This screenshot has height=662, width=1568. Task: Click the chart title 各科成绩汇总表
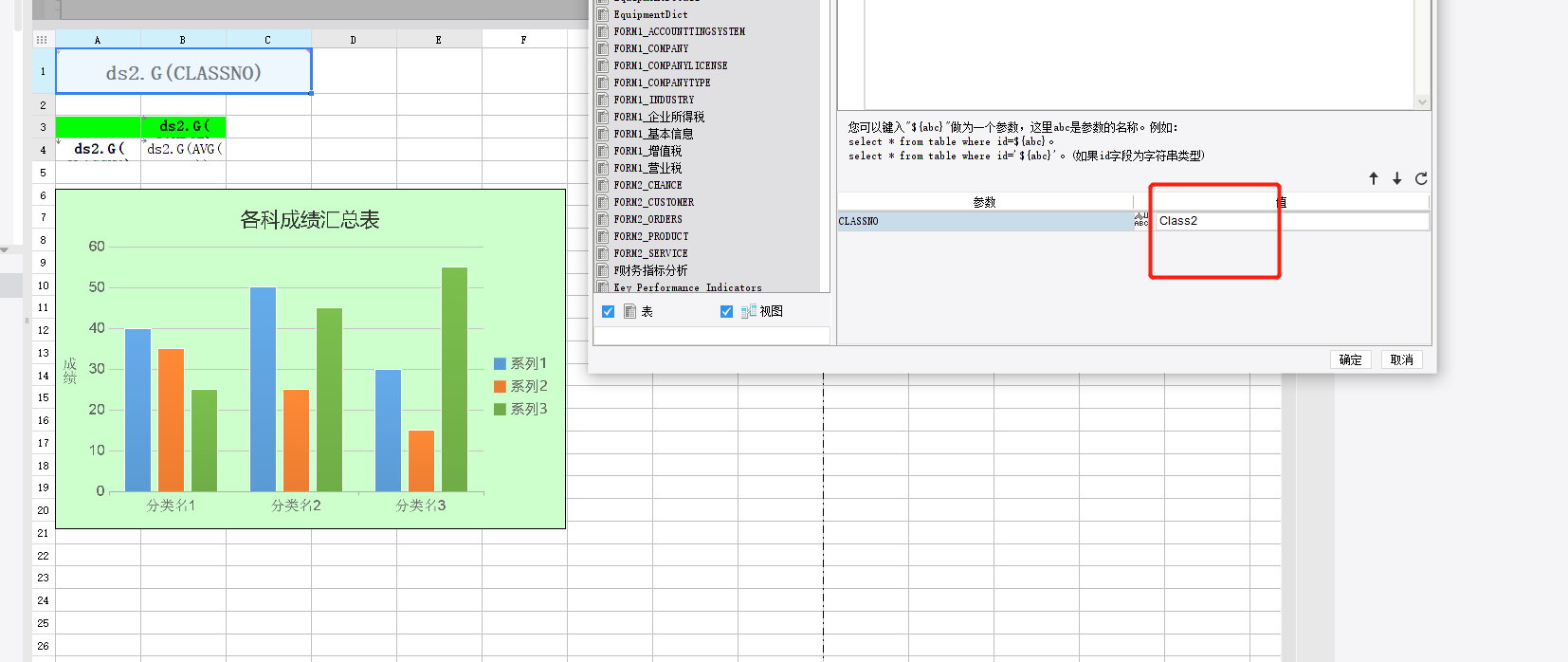point(310,220)
